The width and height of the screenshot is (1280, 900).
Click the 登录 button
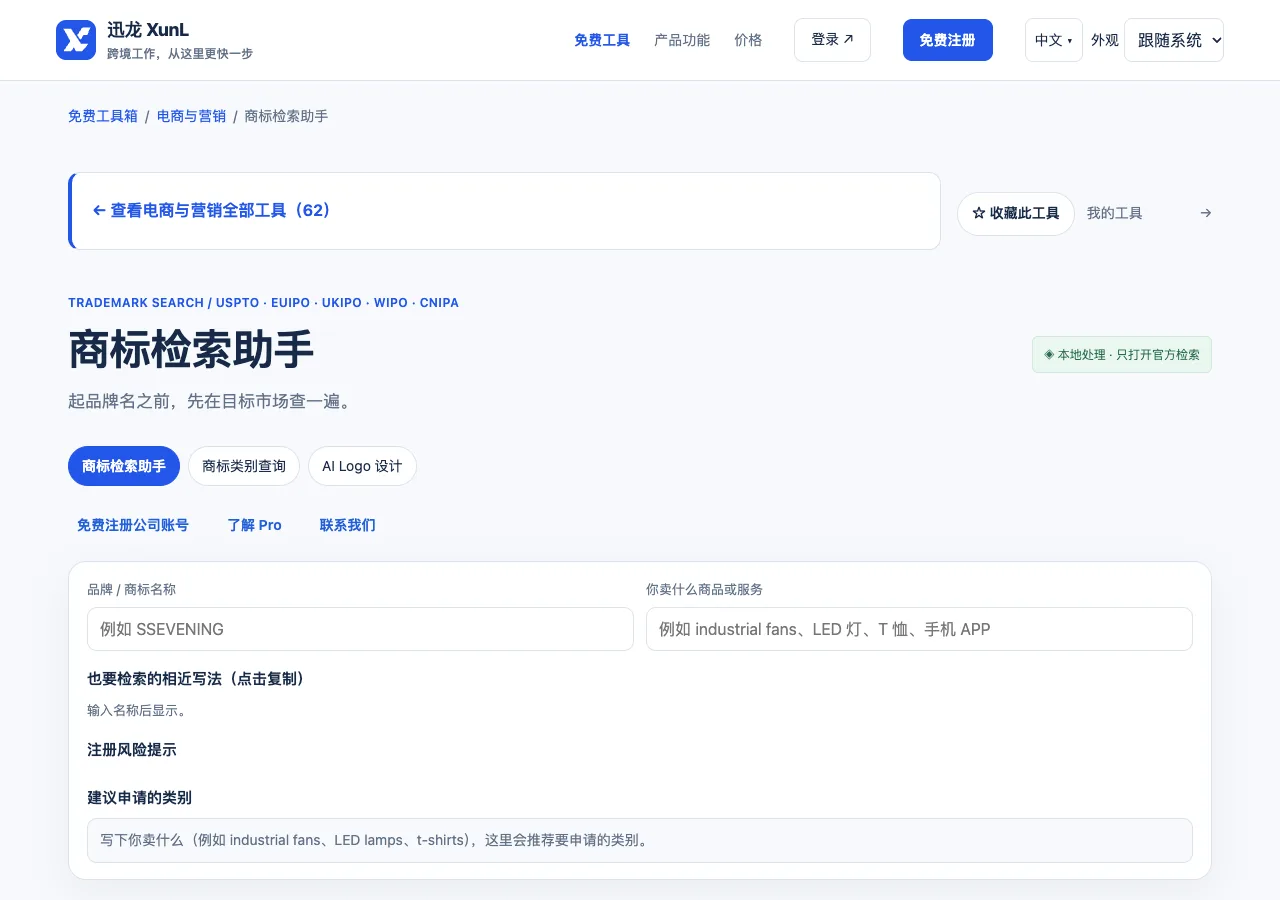pos(832,40)
